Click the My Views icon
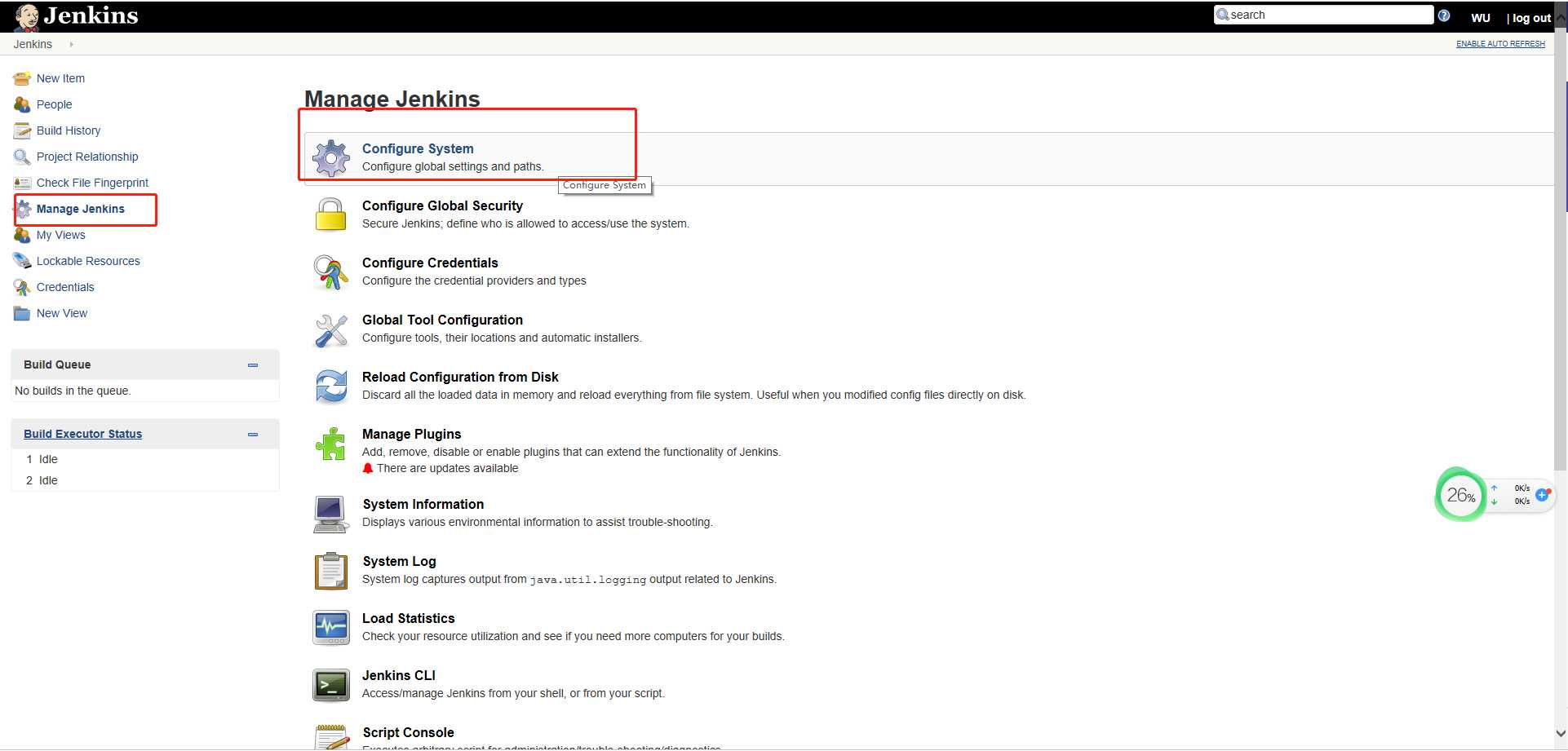 click(x=22, y=235)
